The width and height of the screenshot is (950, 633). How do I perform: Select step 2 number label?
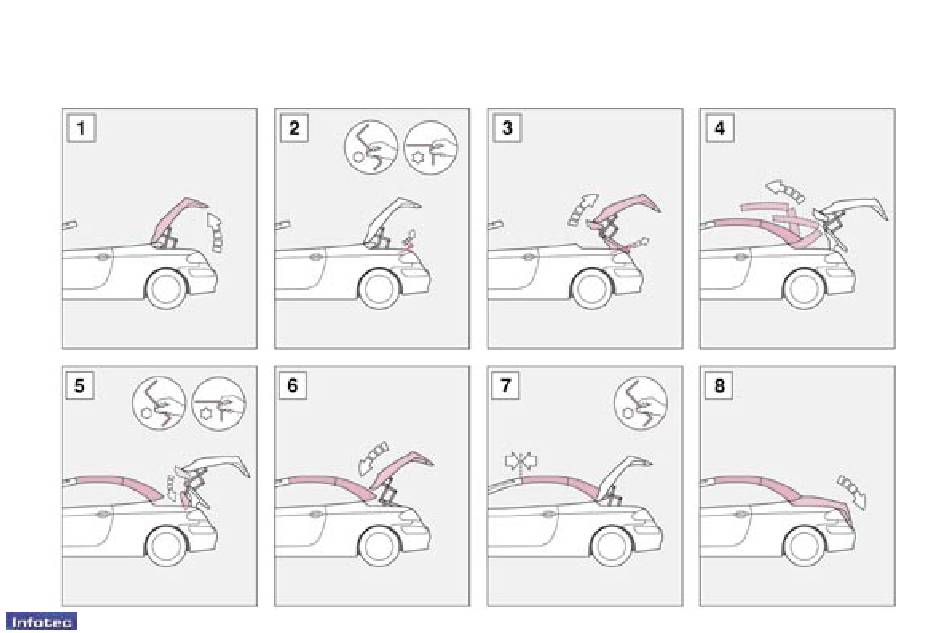click(294, 128)
